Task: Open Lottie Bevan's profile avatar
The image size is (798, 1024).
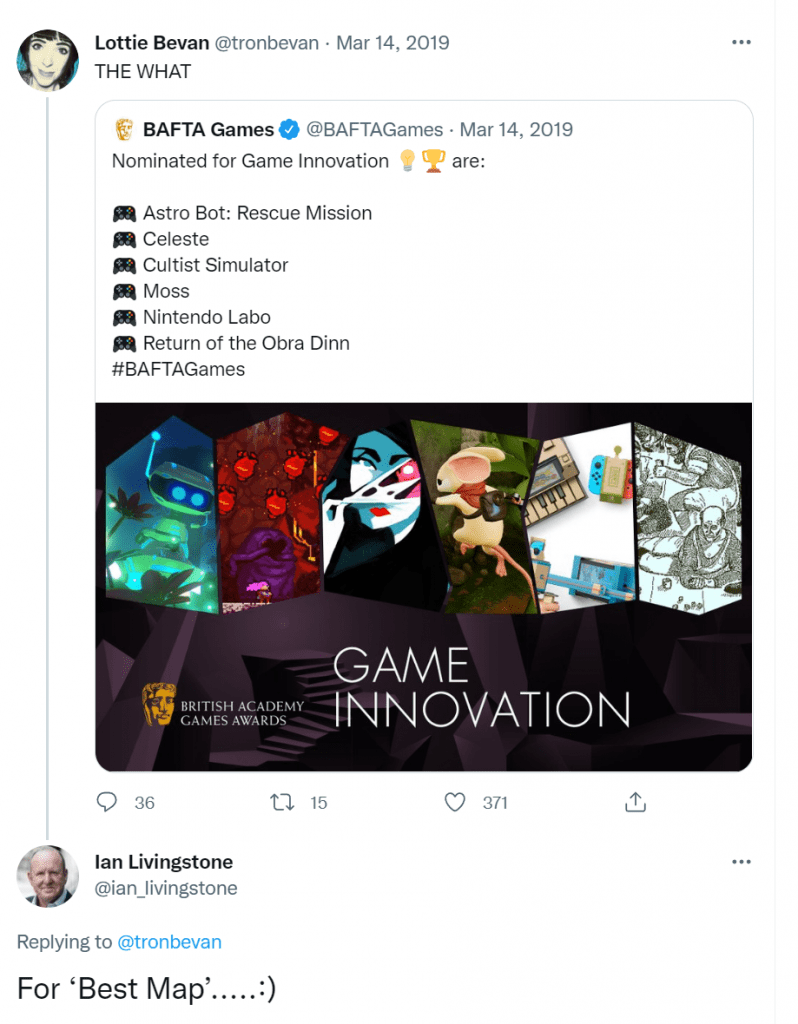Action: [x=47, y=60]
